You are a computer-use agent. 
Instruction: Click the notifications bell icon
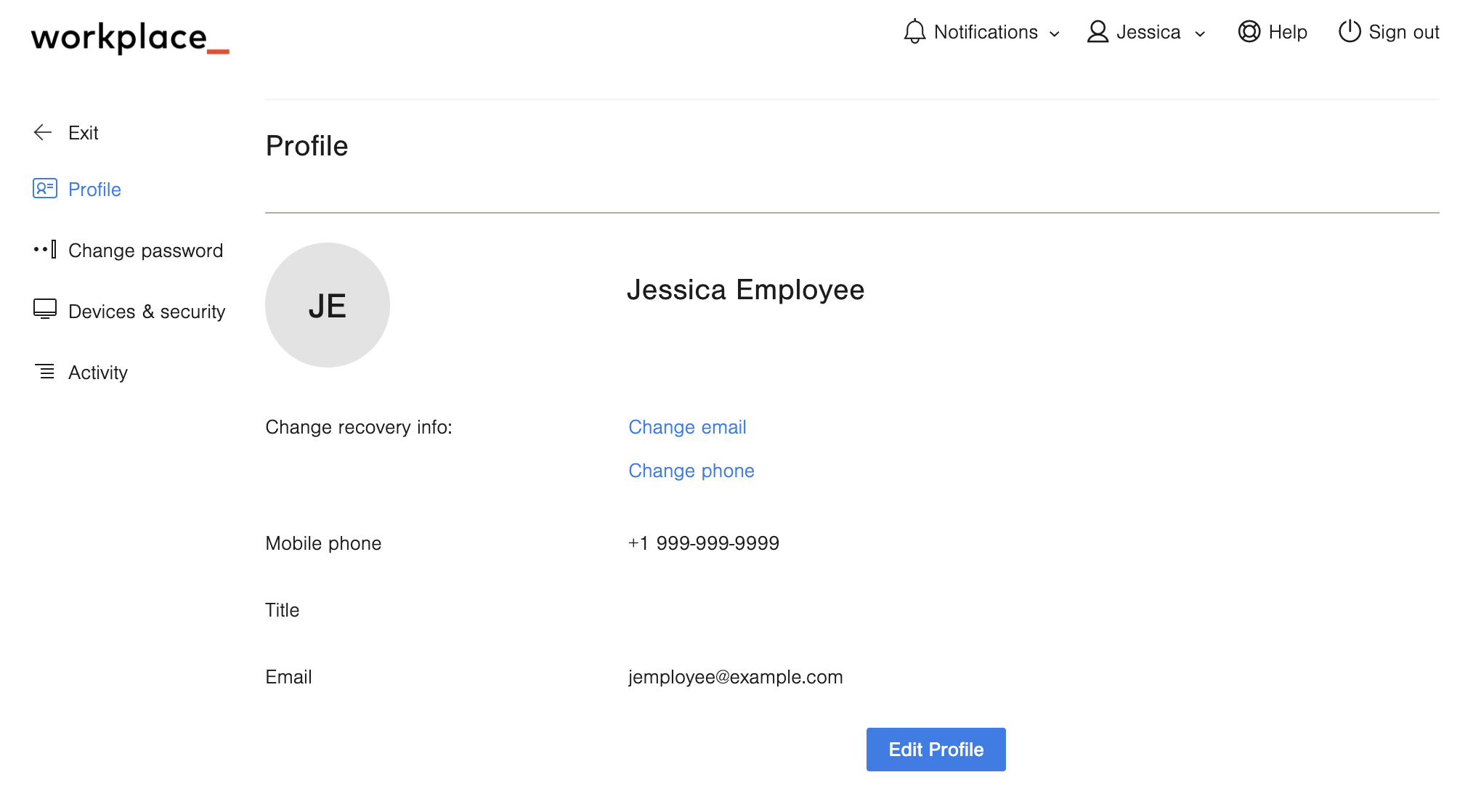[x=914, y=32]
